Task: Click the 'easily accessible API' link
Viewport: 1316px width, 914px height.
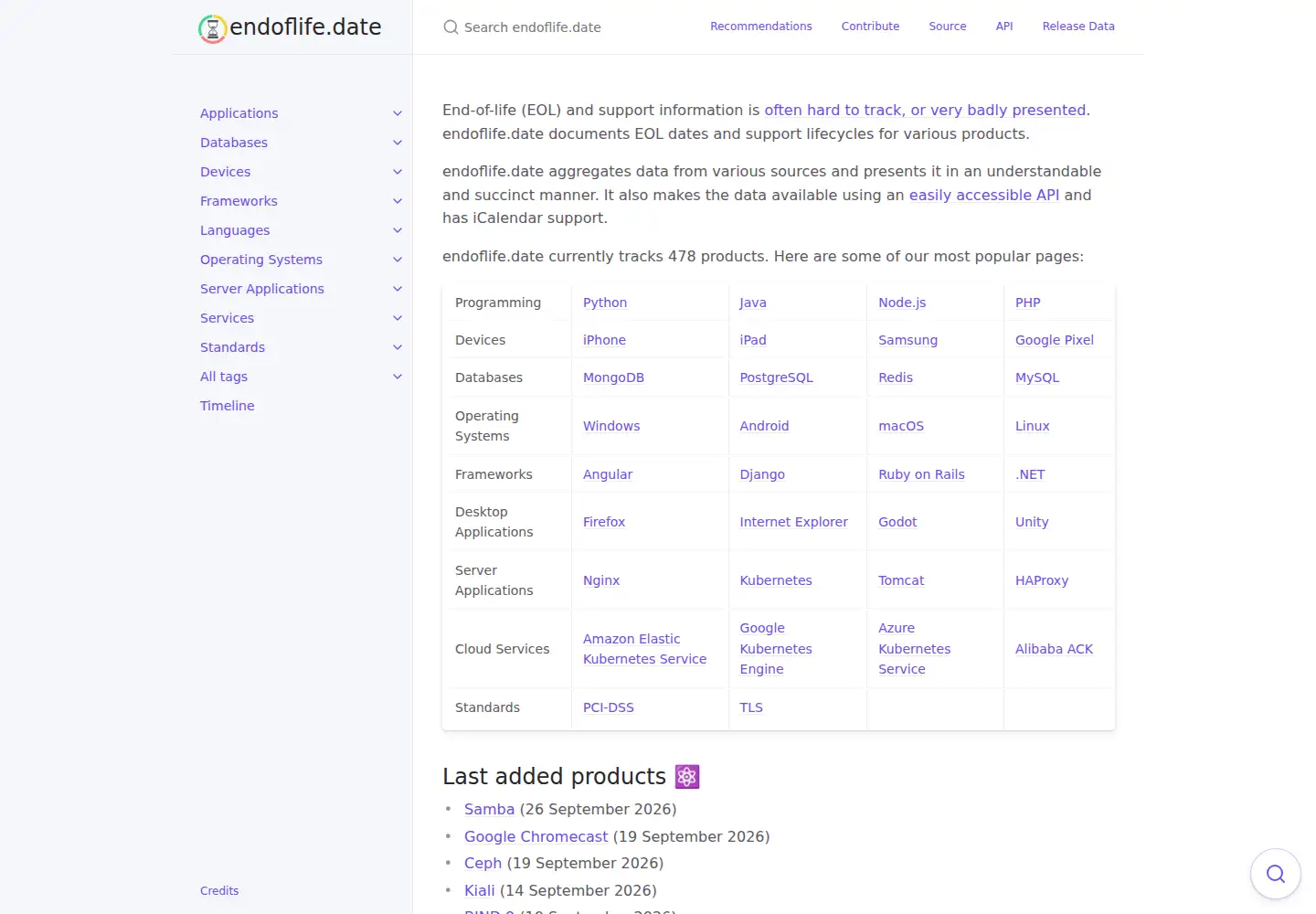Action: (984, 195)
